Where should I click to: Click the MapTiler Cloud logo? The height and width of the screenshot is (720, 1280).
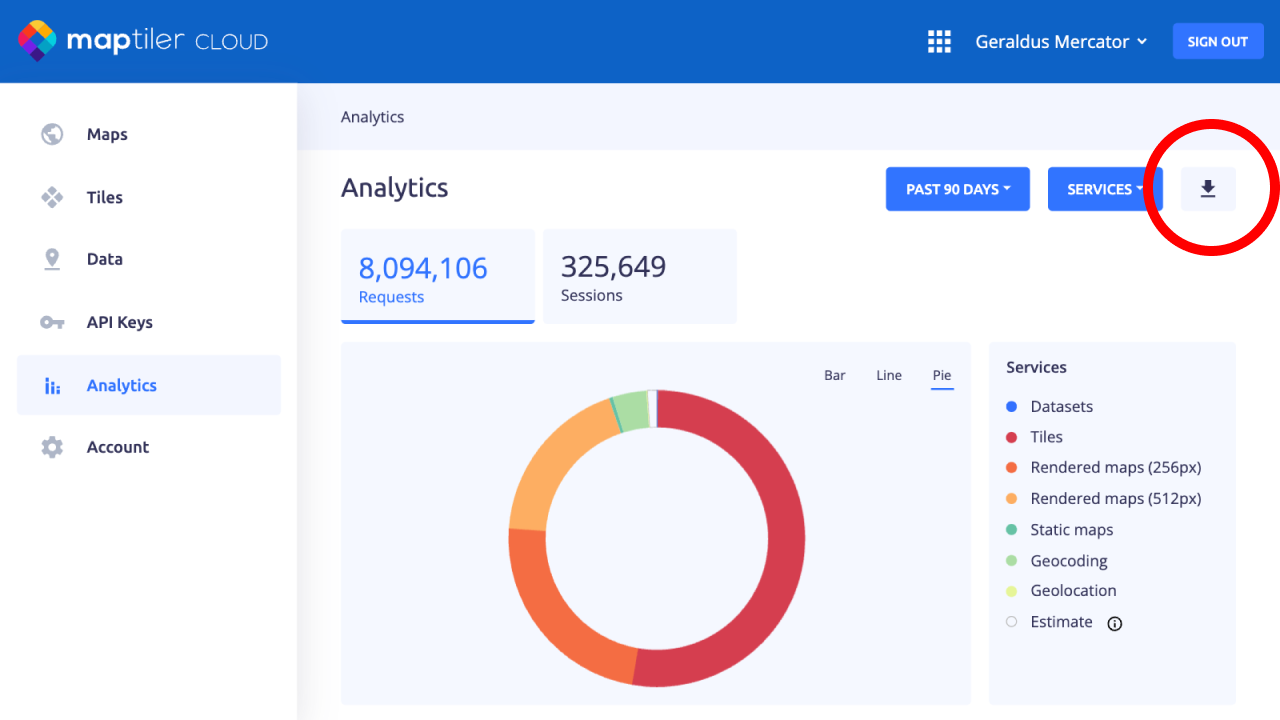(143, 41)
